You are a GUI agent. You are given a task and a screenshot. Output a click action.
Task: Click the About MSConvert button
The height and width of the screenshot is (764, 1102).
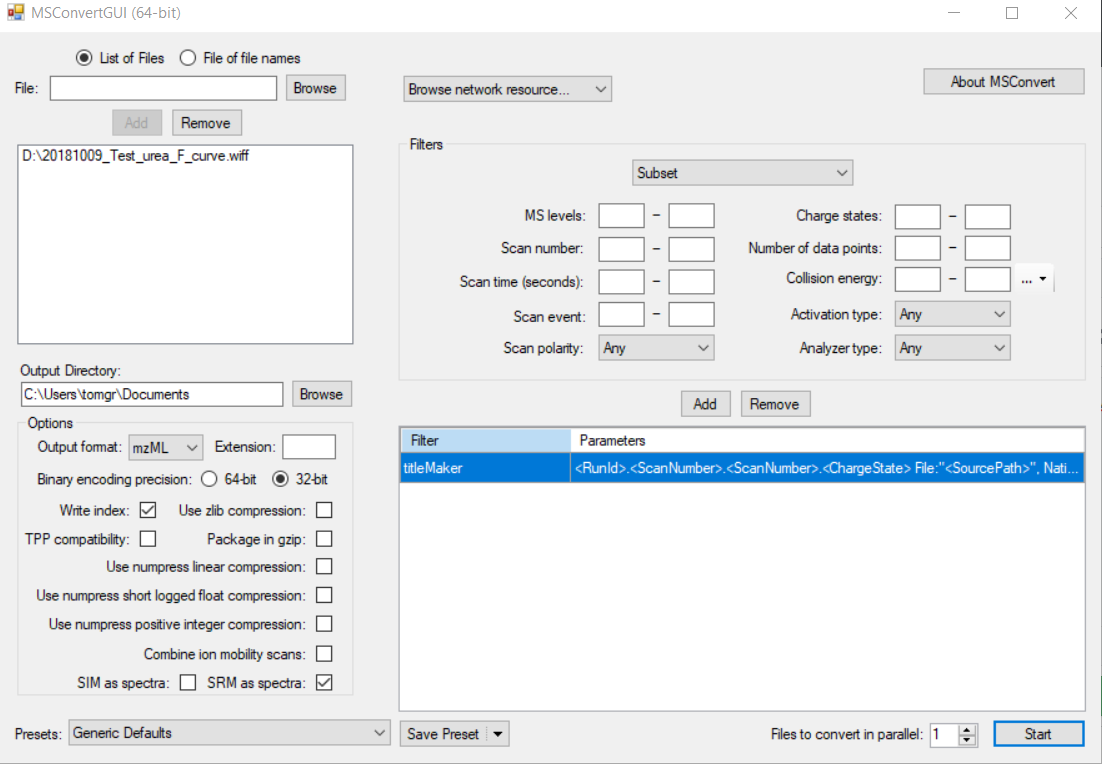1002,81
